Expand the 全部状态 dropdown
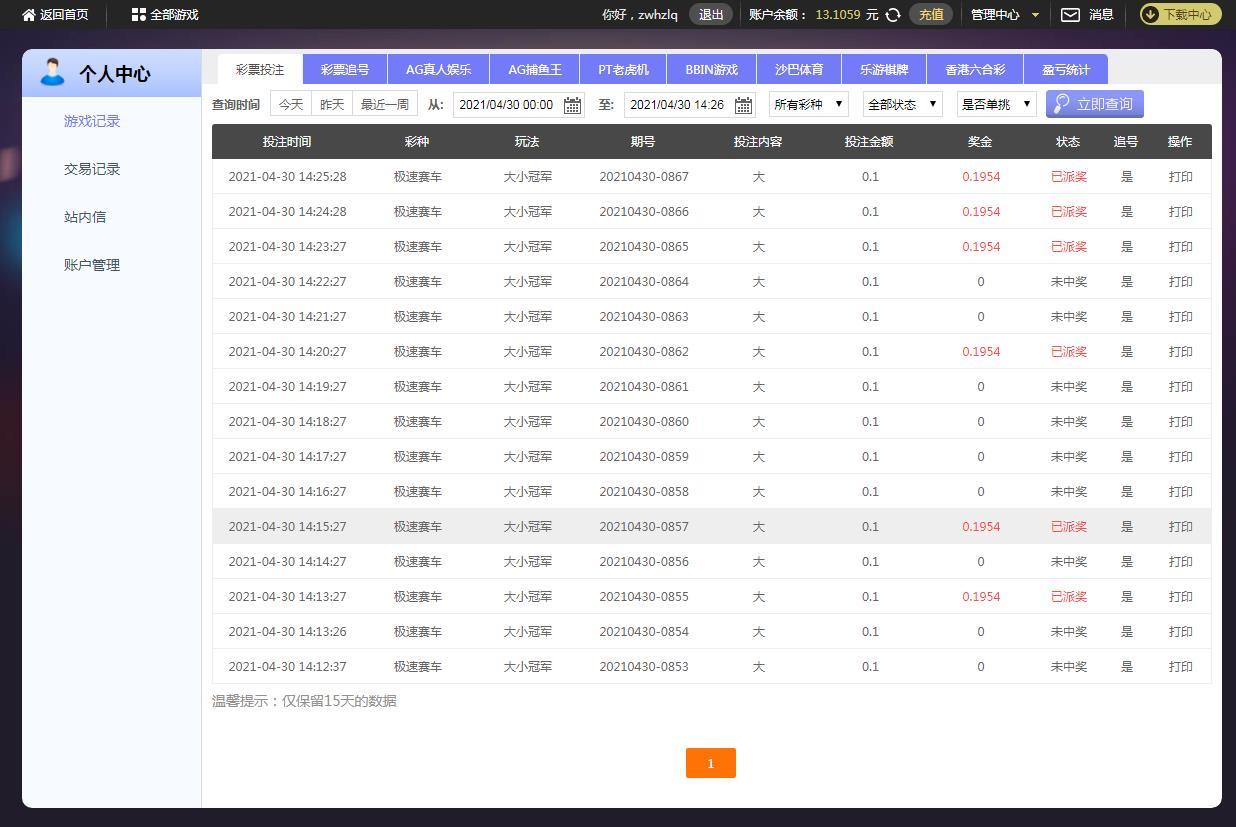Viewport: 1236px width, 827px height. click(x=902, y=104)
